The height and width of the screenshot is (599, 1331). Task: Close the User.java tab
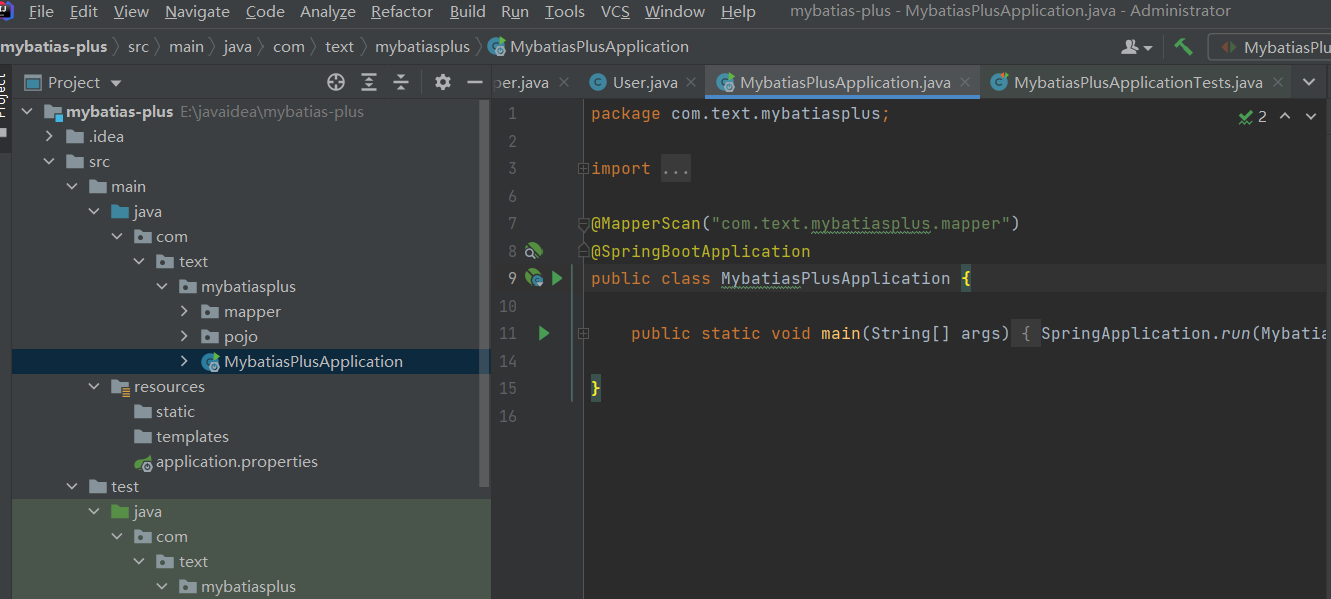pyautogui.click(x=692, y=83)
